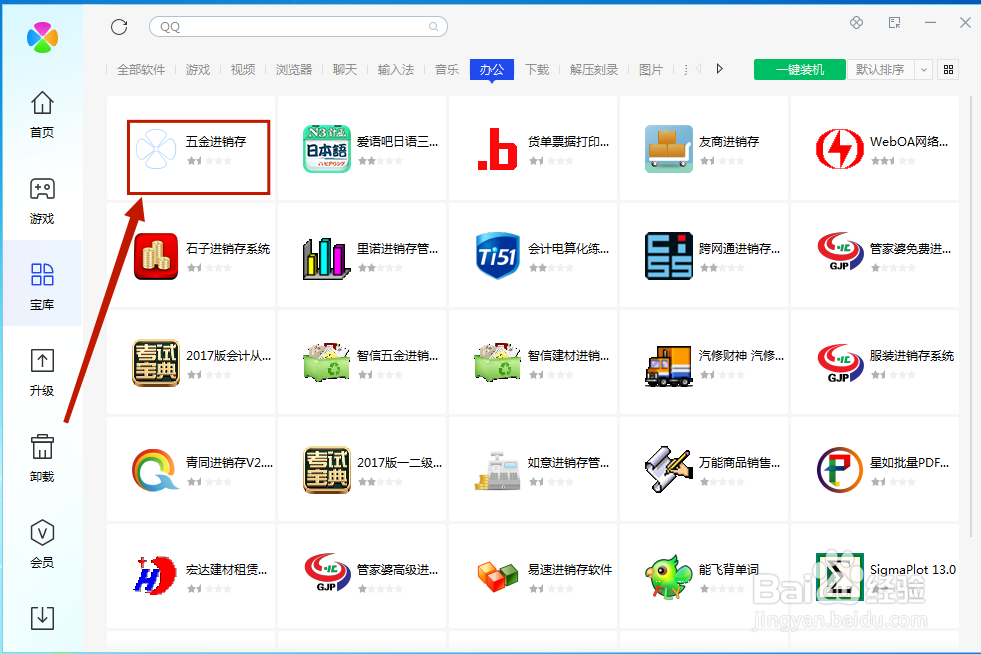Open 能飞背单词 parrot icon
Viewport: 981px width, 654px height.
click(669, 576)
